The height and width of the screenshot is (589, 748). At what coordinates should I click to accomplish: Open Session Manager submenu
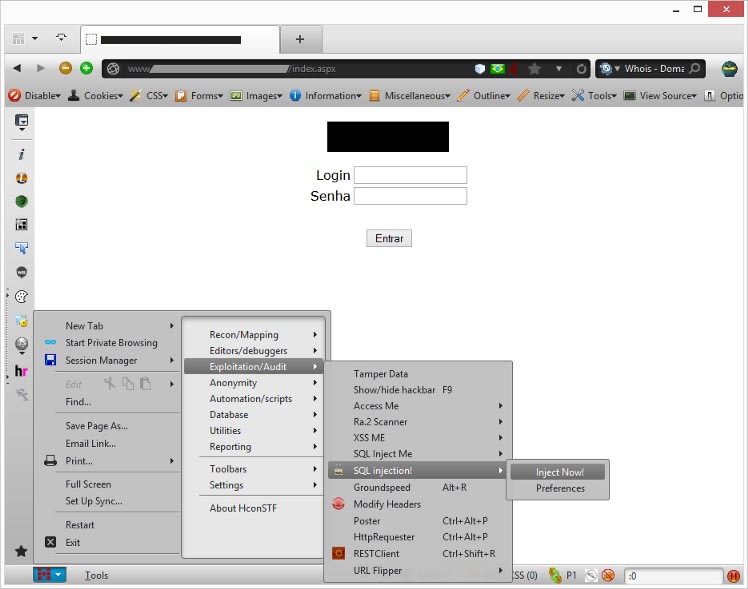pyautogui.click(x=109, y=361)
